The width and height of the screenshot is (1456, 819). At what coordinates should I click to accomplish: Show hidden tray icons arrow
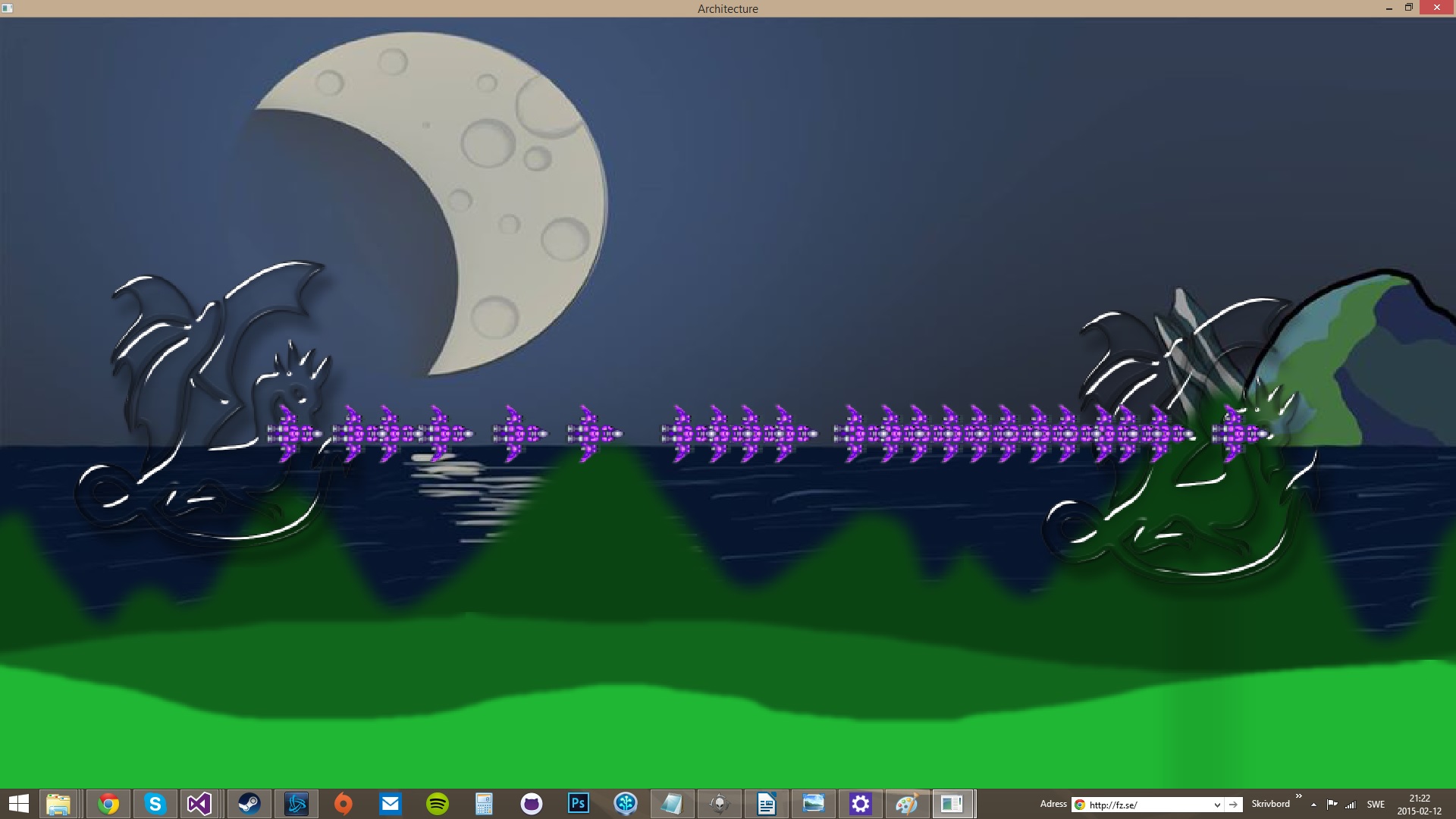click(x=1313, y=805)
